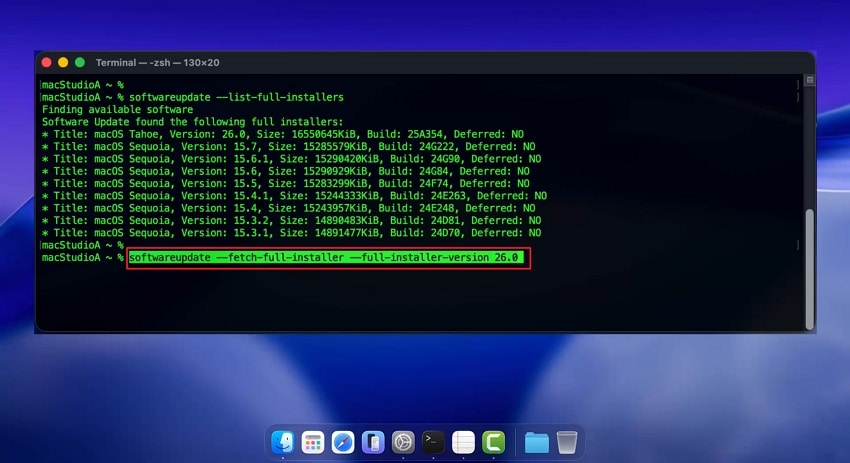
Task: Click the Sequoia Version 15.5 row
Action: click(286, 183)
